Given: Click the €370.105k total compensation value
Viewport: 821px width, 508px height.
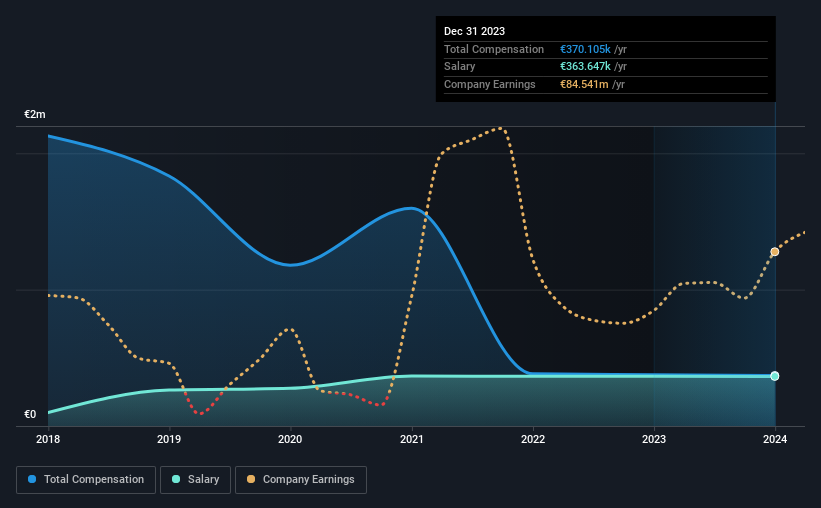Looking at the screenshot, I should click(x=585, y=49).
